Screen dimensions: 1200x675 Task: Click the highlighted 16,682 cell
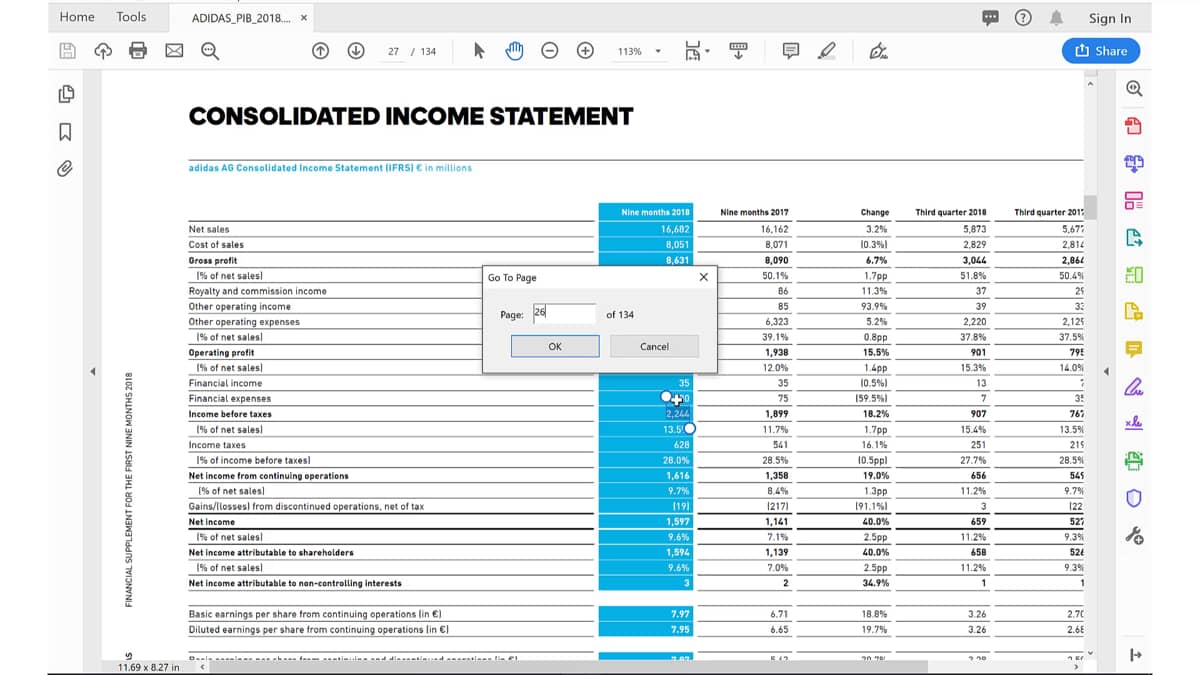(x=676, y=229)
